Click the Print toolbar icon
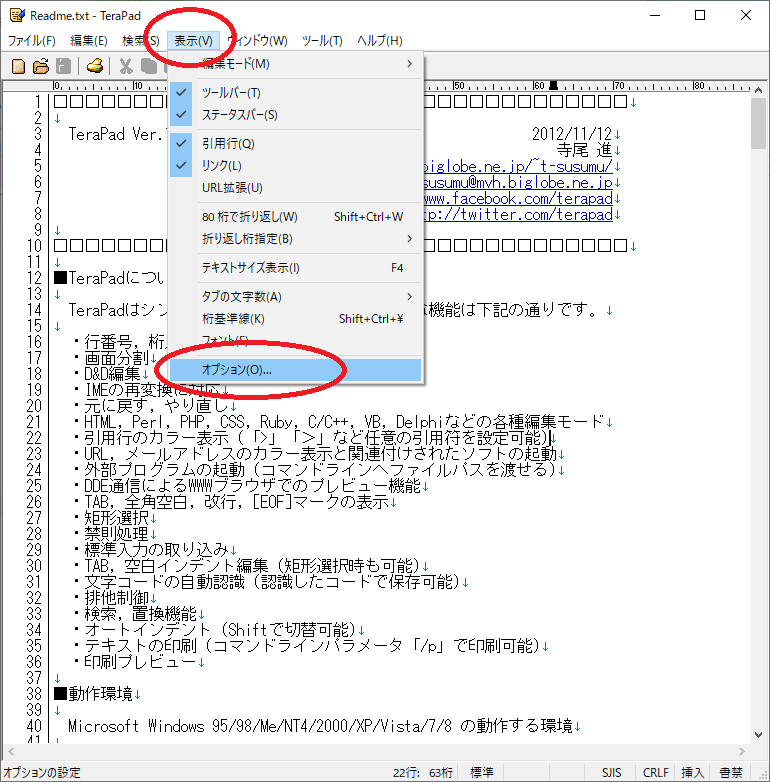The width and height of the screenshot is (770, 782). click(95, 66)
